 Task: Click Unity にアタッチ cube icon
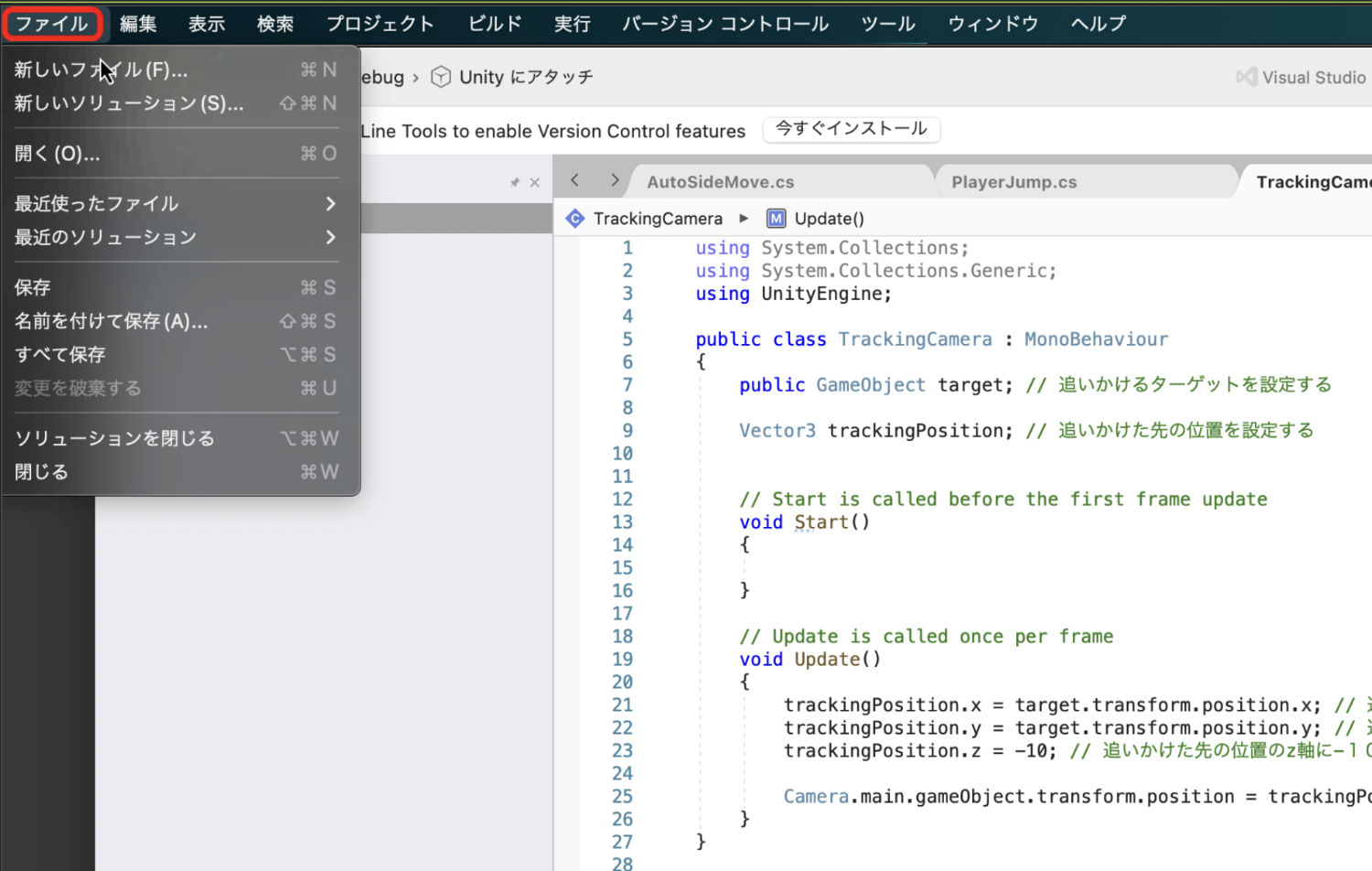pos(441,77)
